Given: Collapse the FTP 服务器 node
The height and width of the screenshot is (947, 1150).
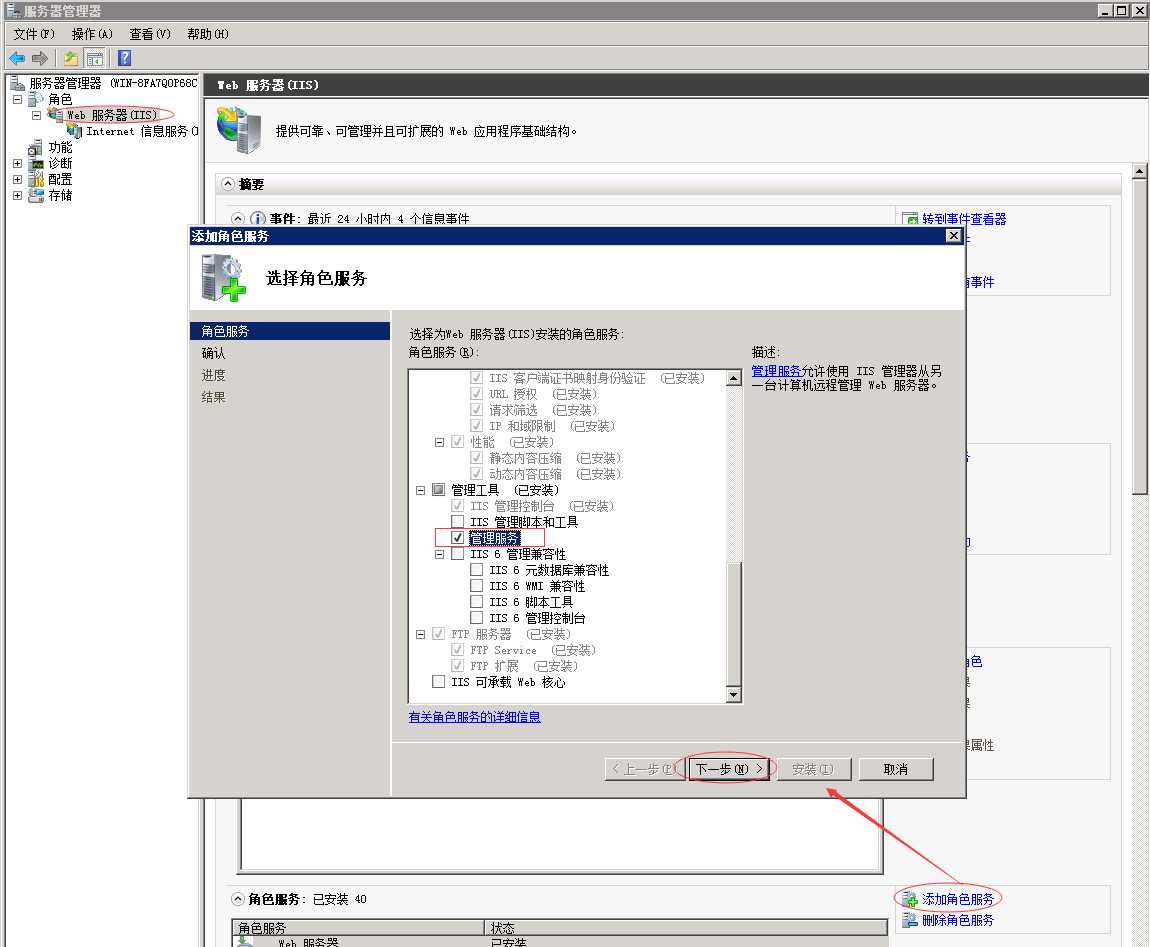Looking at the screenshot, I should [x=420, y=635].
